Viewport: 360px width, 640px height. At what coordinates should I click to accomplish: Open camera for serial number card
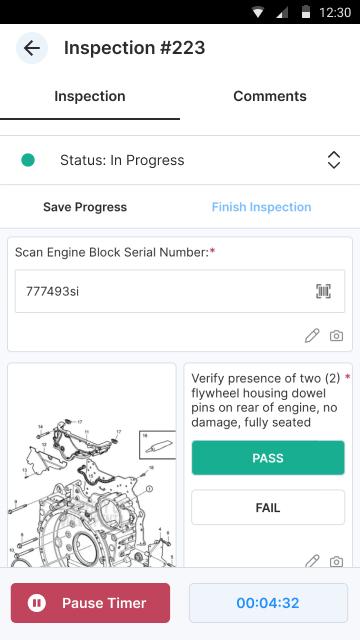point(336,336)
